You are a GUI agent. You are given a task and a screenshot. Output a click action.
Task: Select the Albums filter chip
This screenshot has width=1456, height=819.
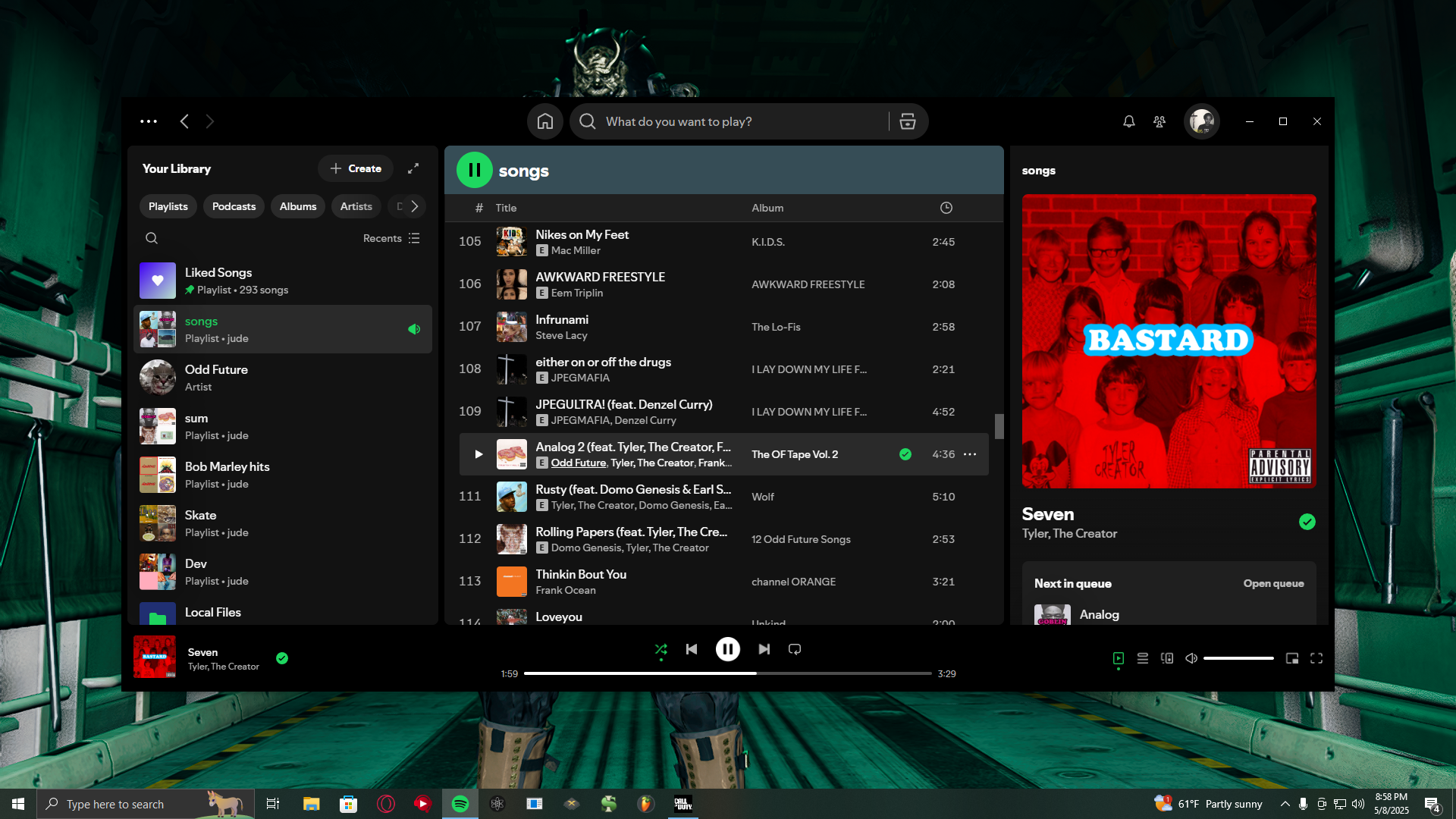(x=297, y=206)
